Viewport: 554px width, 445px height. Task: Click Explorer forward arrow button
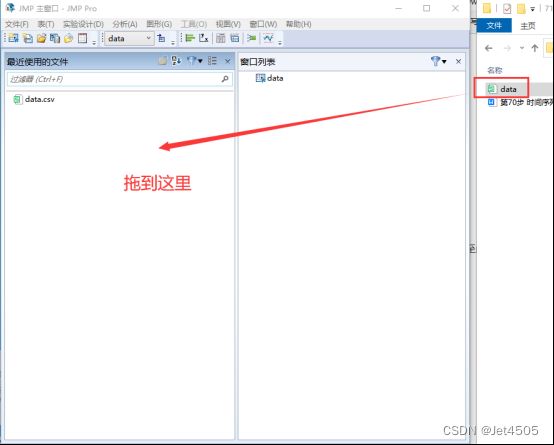click(507, 48)
